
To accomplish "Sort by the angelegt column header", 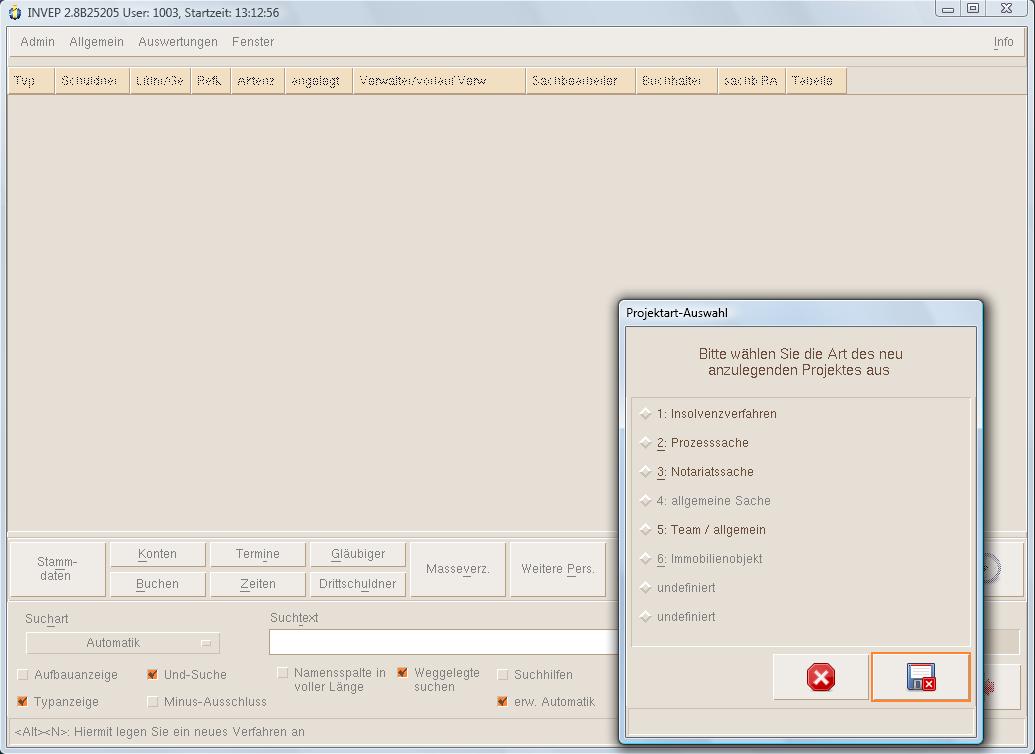I will tap(319, 81).
